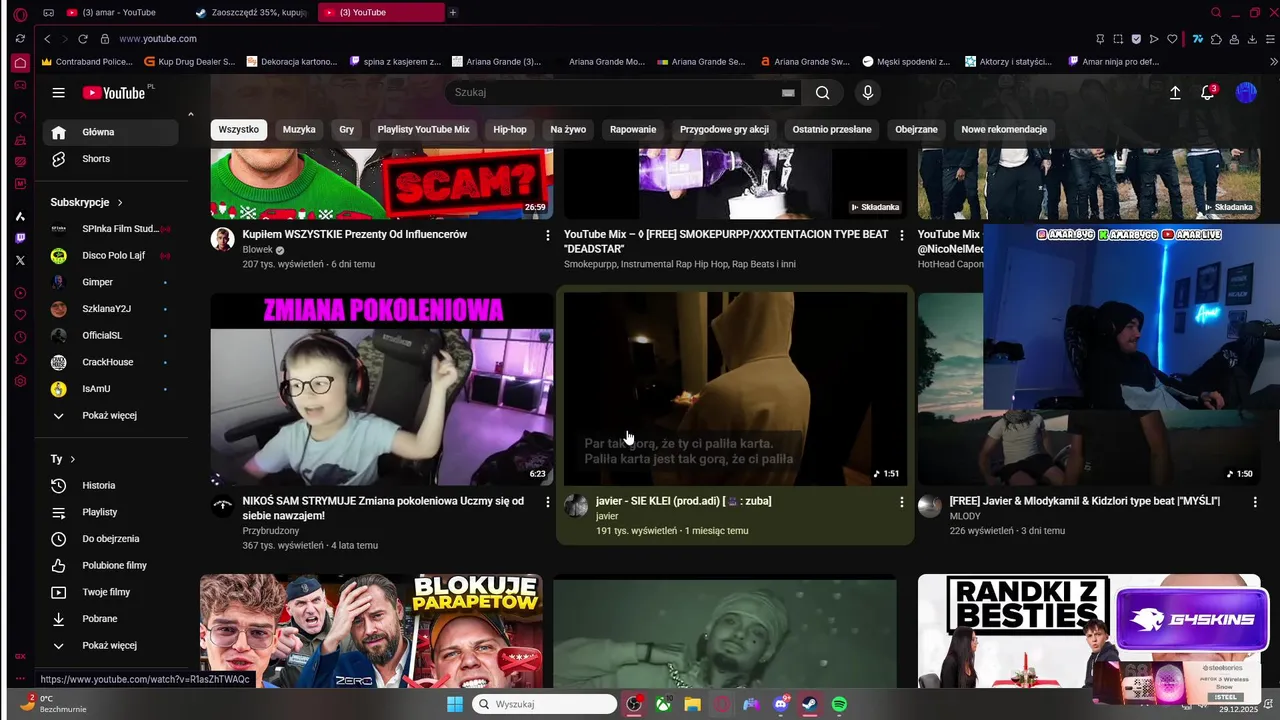1280x720 pixels.
Task: Open the Amar ninja pro def bookmark
Action: (x=1113, y=61)
